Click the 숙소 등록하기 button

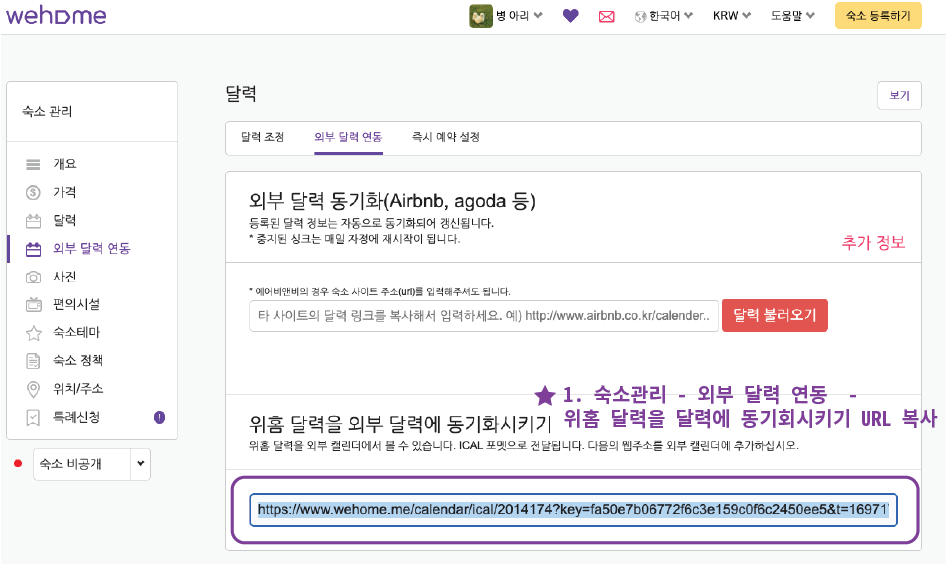pyautogui.click(x=877, y=16)
